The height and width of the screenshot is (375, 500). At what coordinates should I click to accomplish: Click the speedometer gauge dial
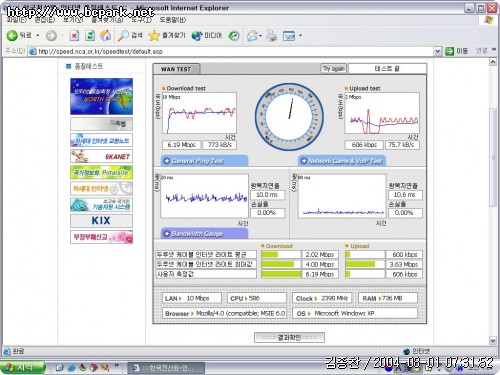[289, 117]
